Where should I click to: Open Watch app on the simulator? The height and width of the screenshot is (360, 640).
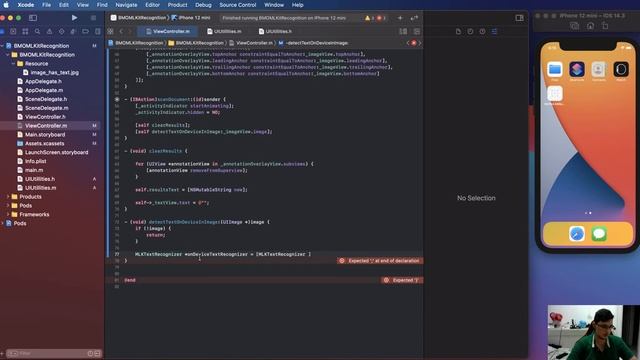[621, 69]
